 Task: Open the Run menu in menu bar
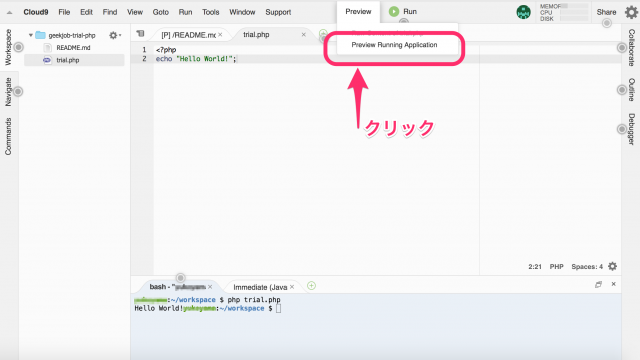click(x=185, y=12)
